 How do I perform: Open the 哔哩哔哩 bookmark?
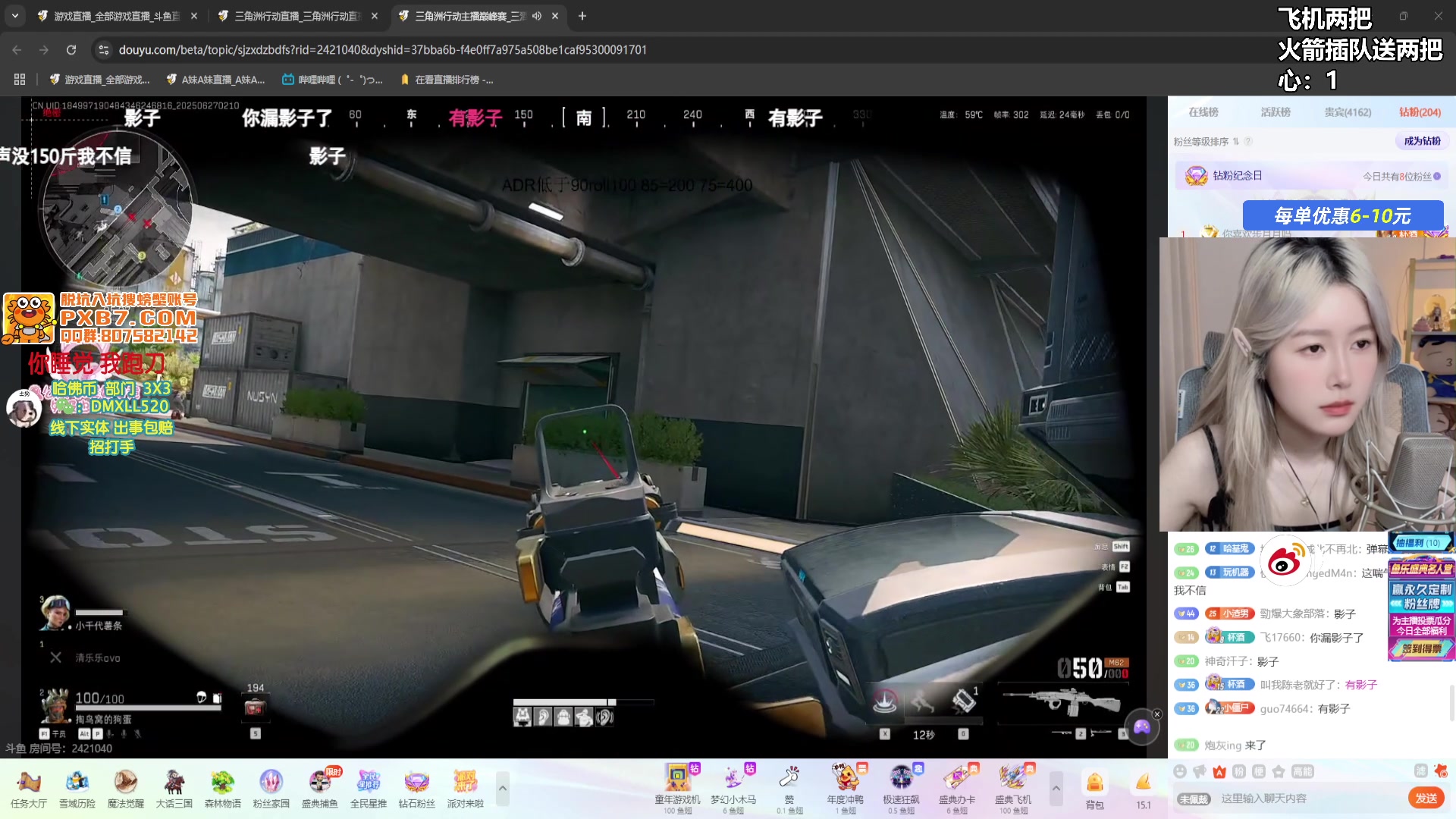point(332,80)
